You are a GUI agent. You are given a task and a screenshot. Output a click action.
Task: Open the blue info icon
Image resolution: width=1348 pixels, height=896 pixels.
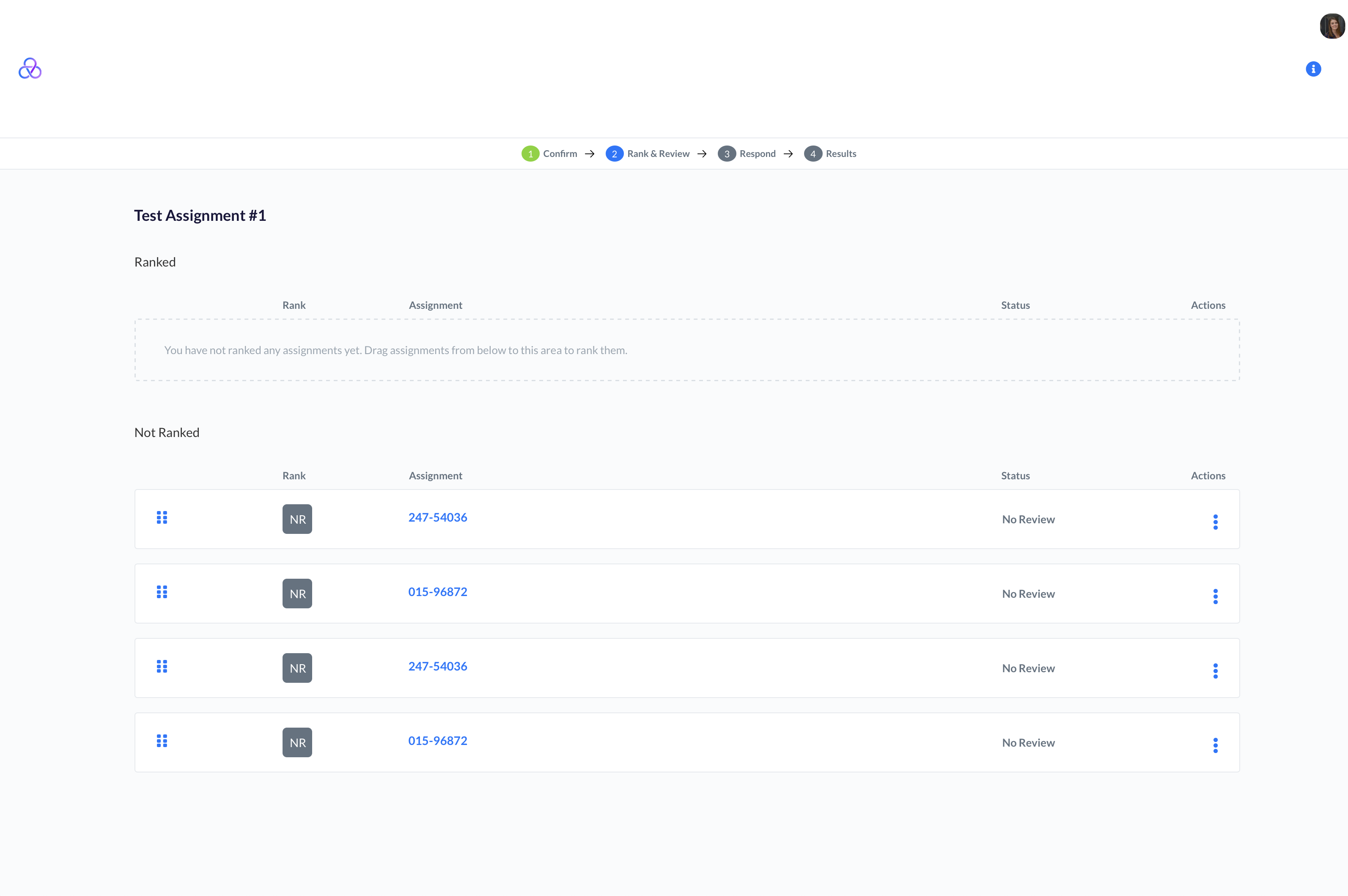[x=1313, y=69]
